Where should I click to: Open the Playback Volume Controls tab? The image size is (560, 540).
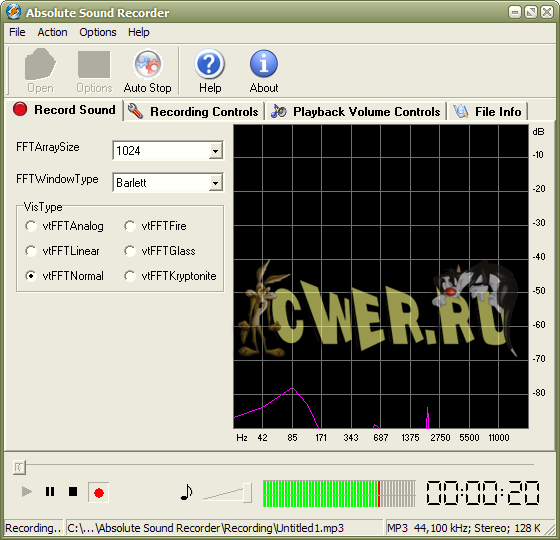pyautogui.click(x=356, y=111)
